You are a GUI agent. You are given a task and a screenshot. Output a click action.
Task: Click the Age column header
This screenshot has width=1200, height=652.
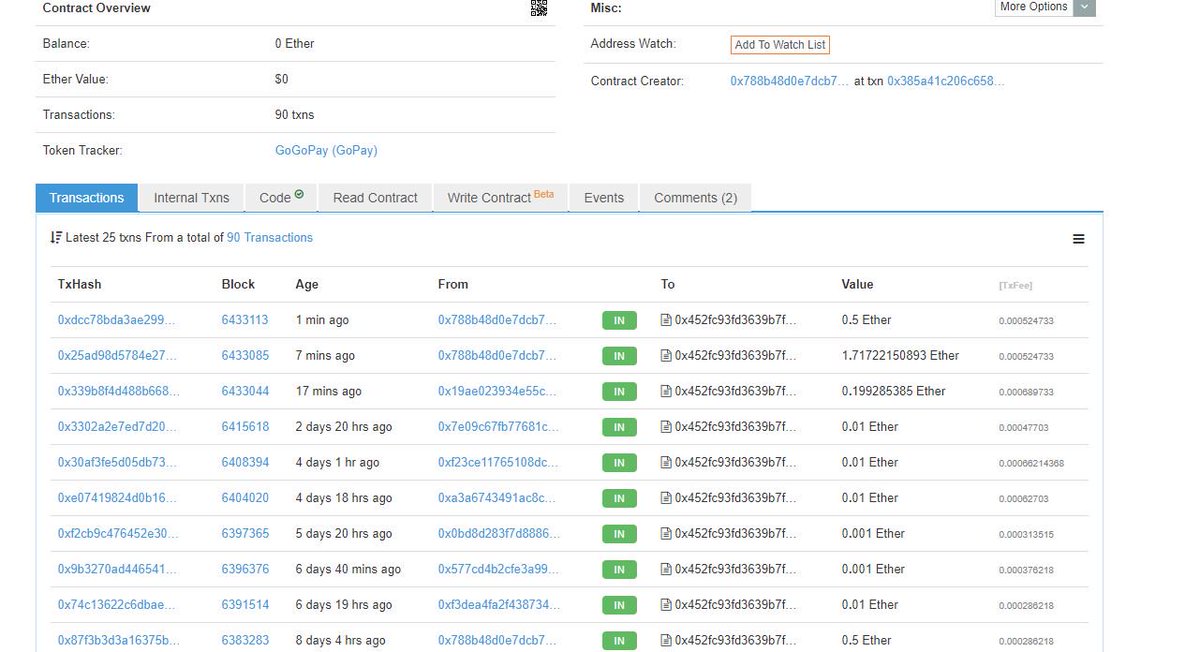coord(307,285)
